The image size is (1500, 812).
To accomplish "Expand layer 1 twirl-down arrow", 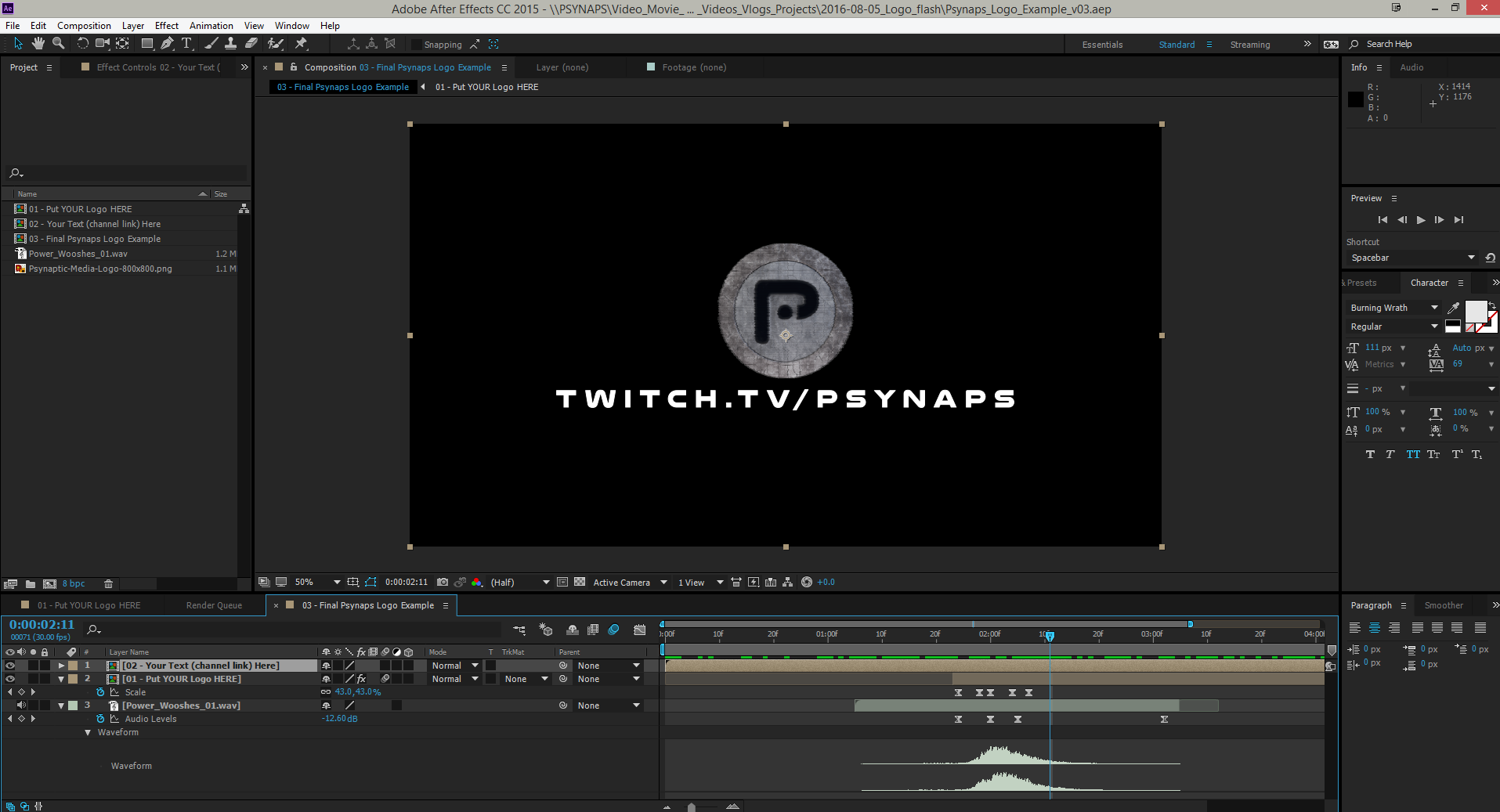I will [x=61, y=666].
